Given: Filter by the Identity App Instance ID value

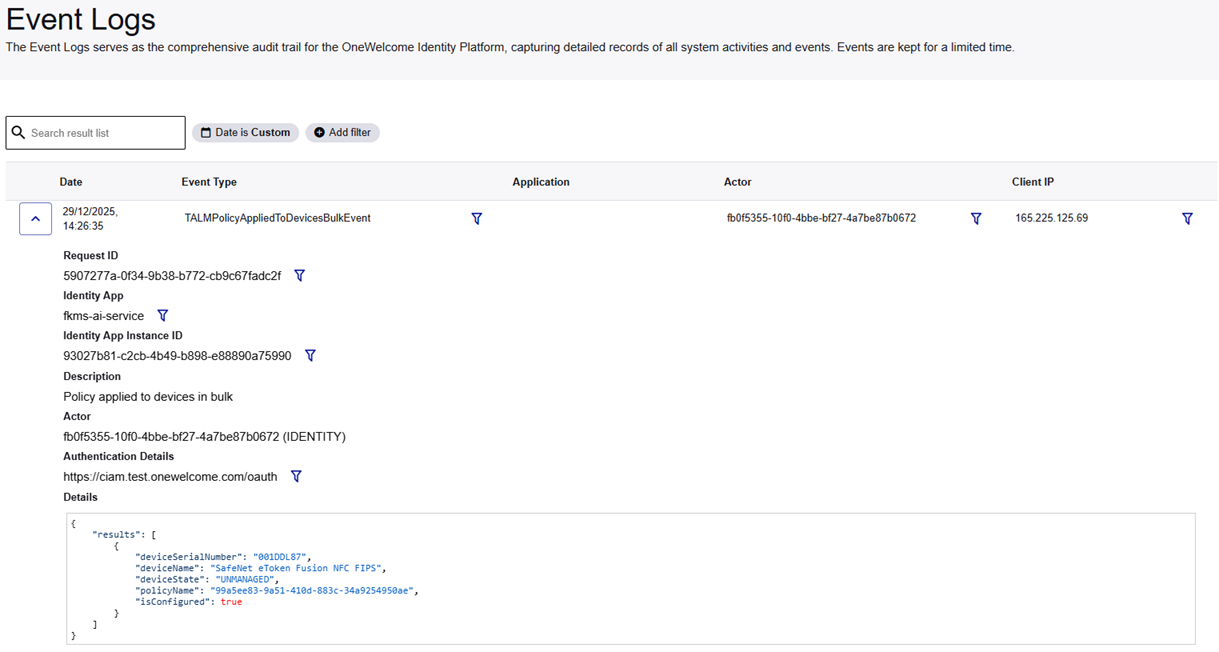Looking at the screenshot, I should pos(310,355).
